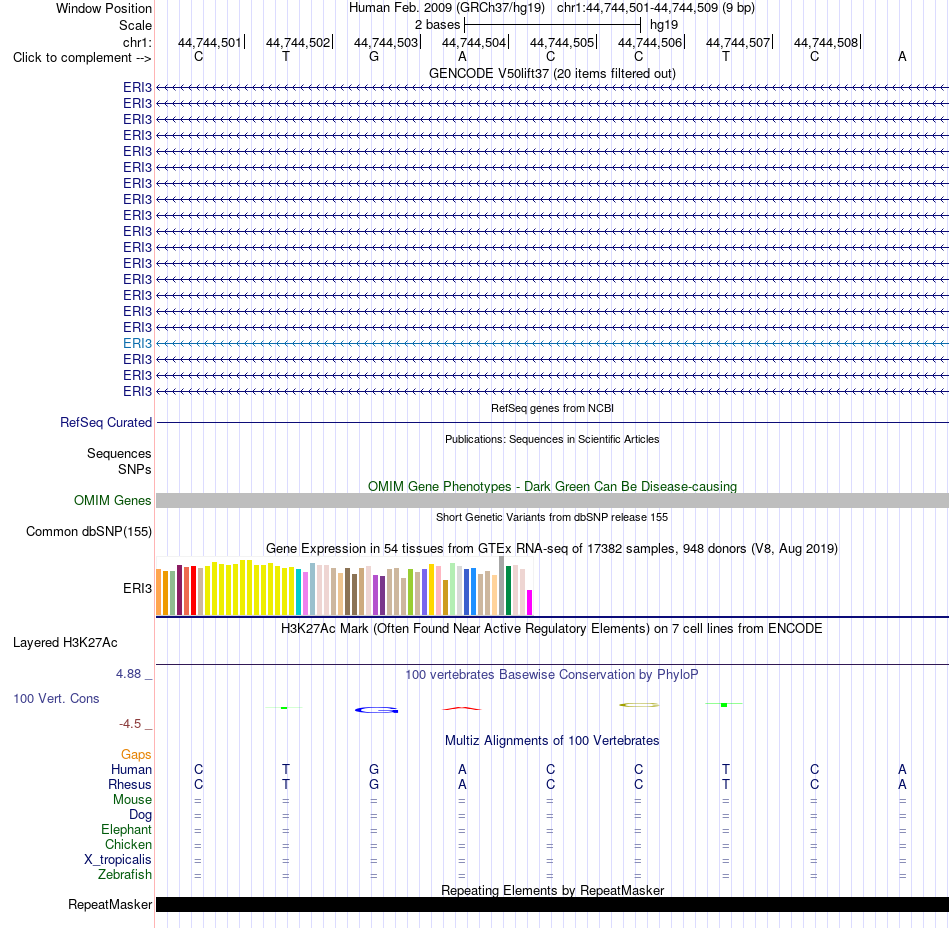Screen dimensions: 950x928
Task: Click the Chicken species label
Action: (128, 844)
